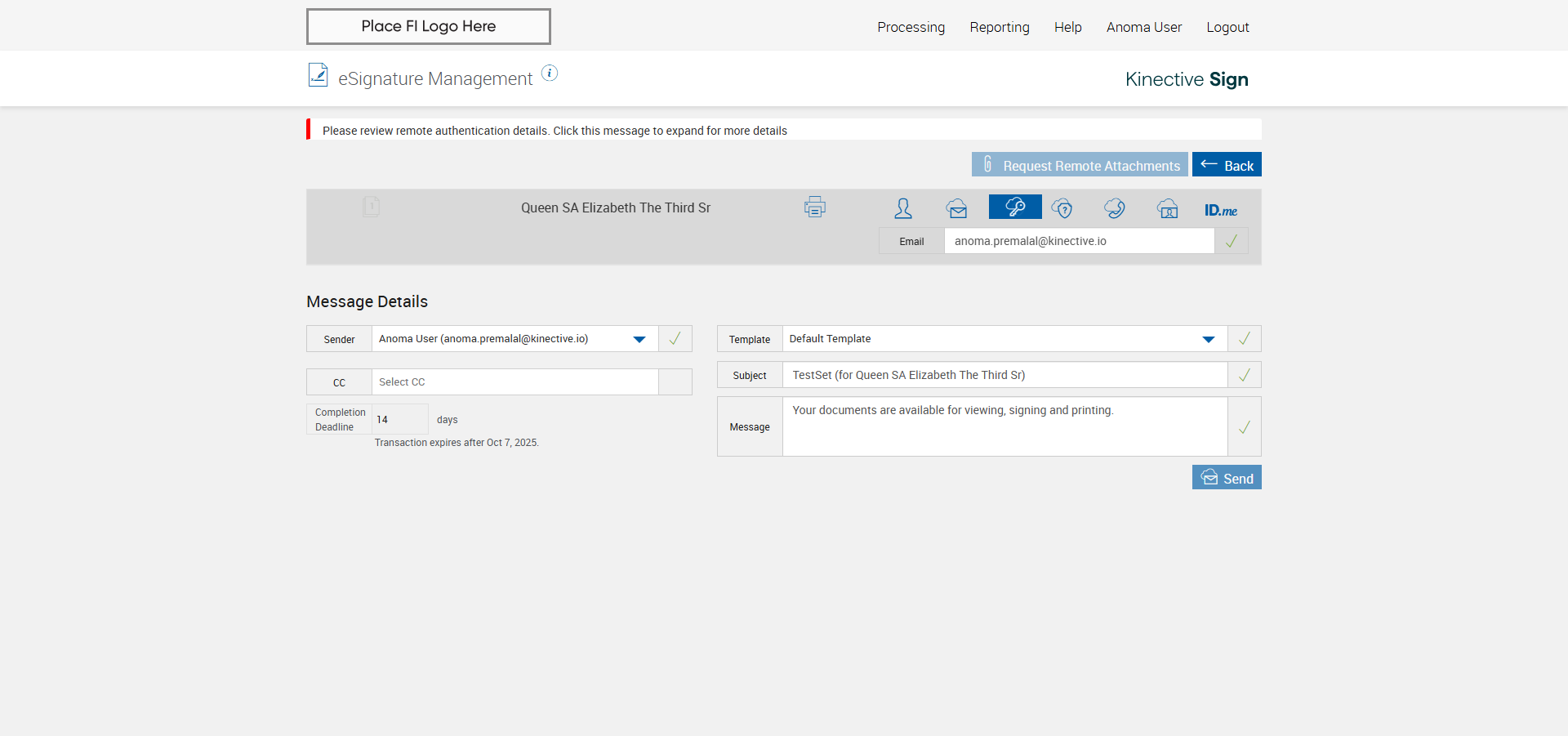Viewport: 1568px width, 736px height.
Task: Select the cloud photo ID verification icon
Action: click(x=1168, y=208)
